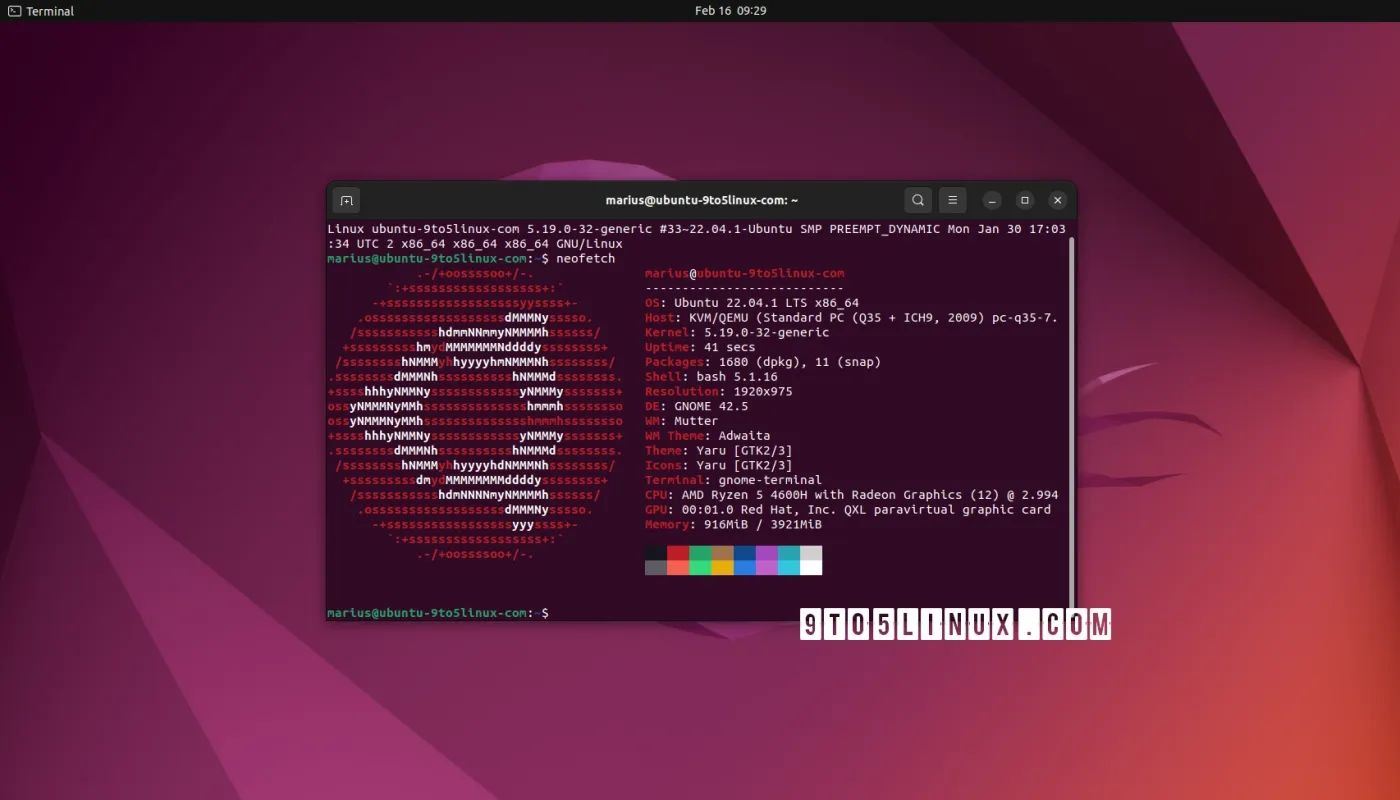Click the terminal window title text

click(701, 200)
